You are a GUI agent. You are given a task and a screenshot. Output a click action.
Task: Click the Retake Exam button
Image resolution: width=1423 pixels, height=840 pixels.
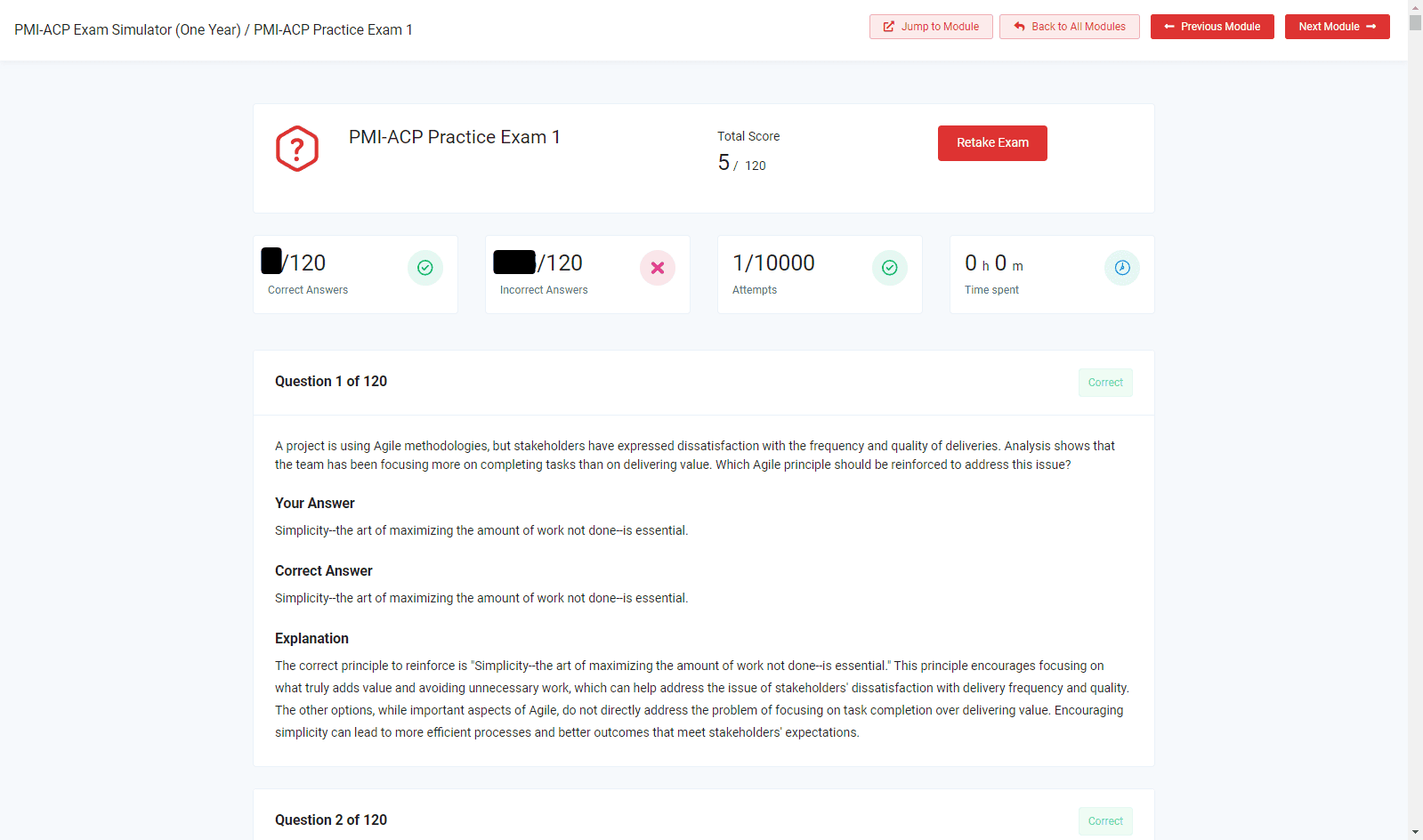992,143
